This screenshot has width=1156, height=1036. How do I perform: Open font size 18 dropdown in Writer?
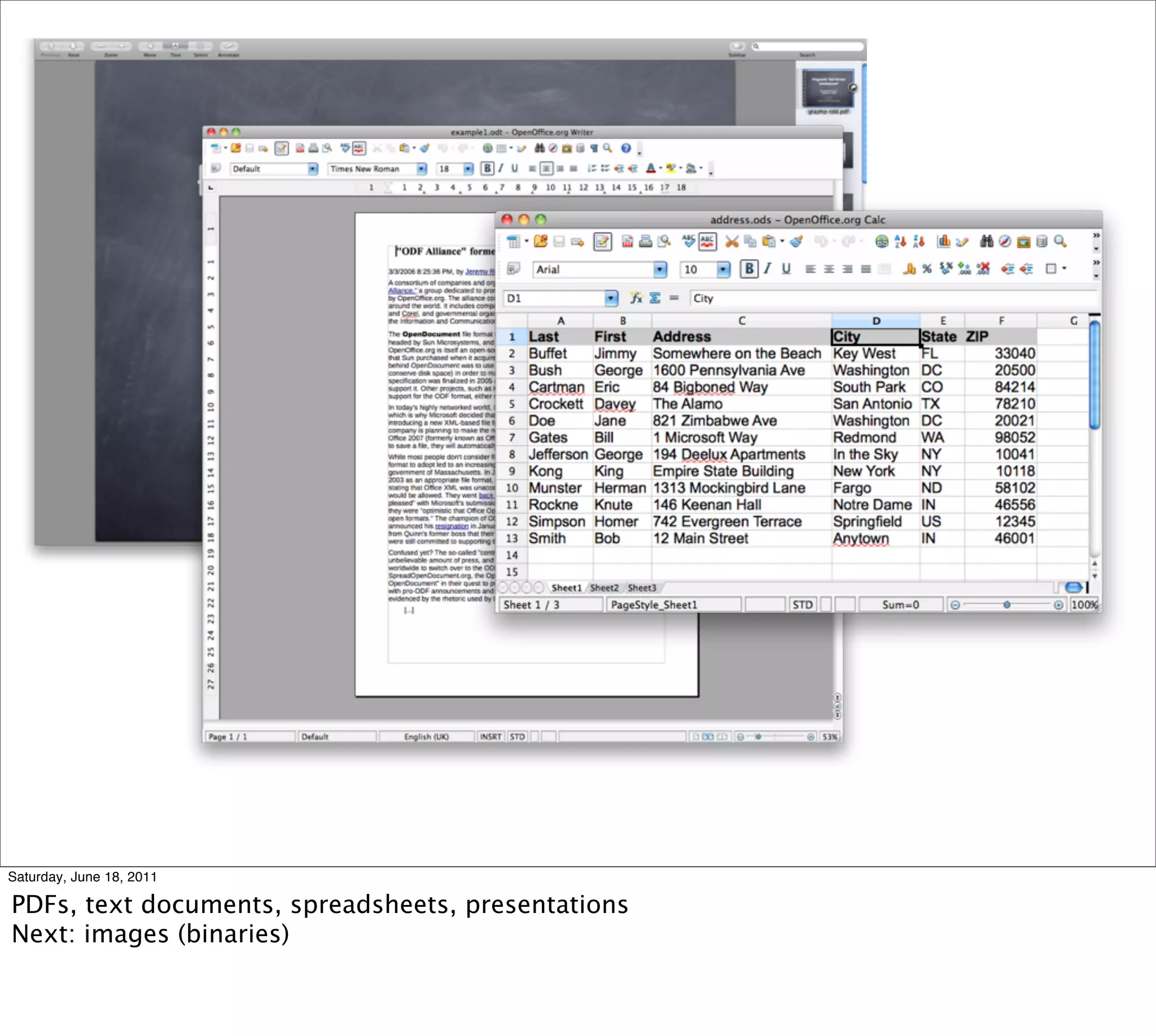(x=468, y=169)
